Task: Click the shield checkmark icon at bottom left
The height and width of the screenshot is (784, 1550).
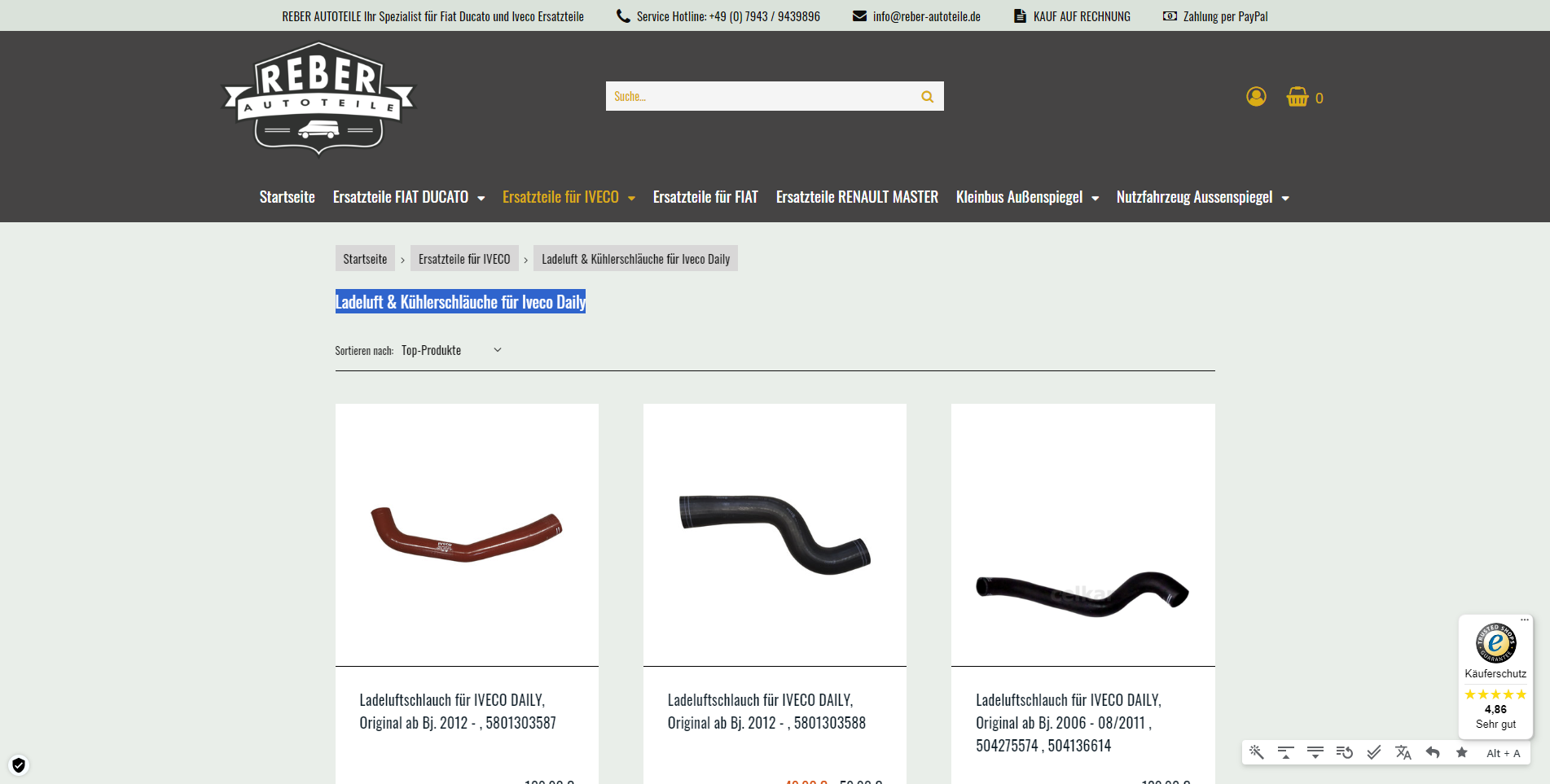Action: (19, 765)
